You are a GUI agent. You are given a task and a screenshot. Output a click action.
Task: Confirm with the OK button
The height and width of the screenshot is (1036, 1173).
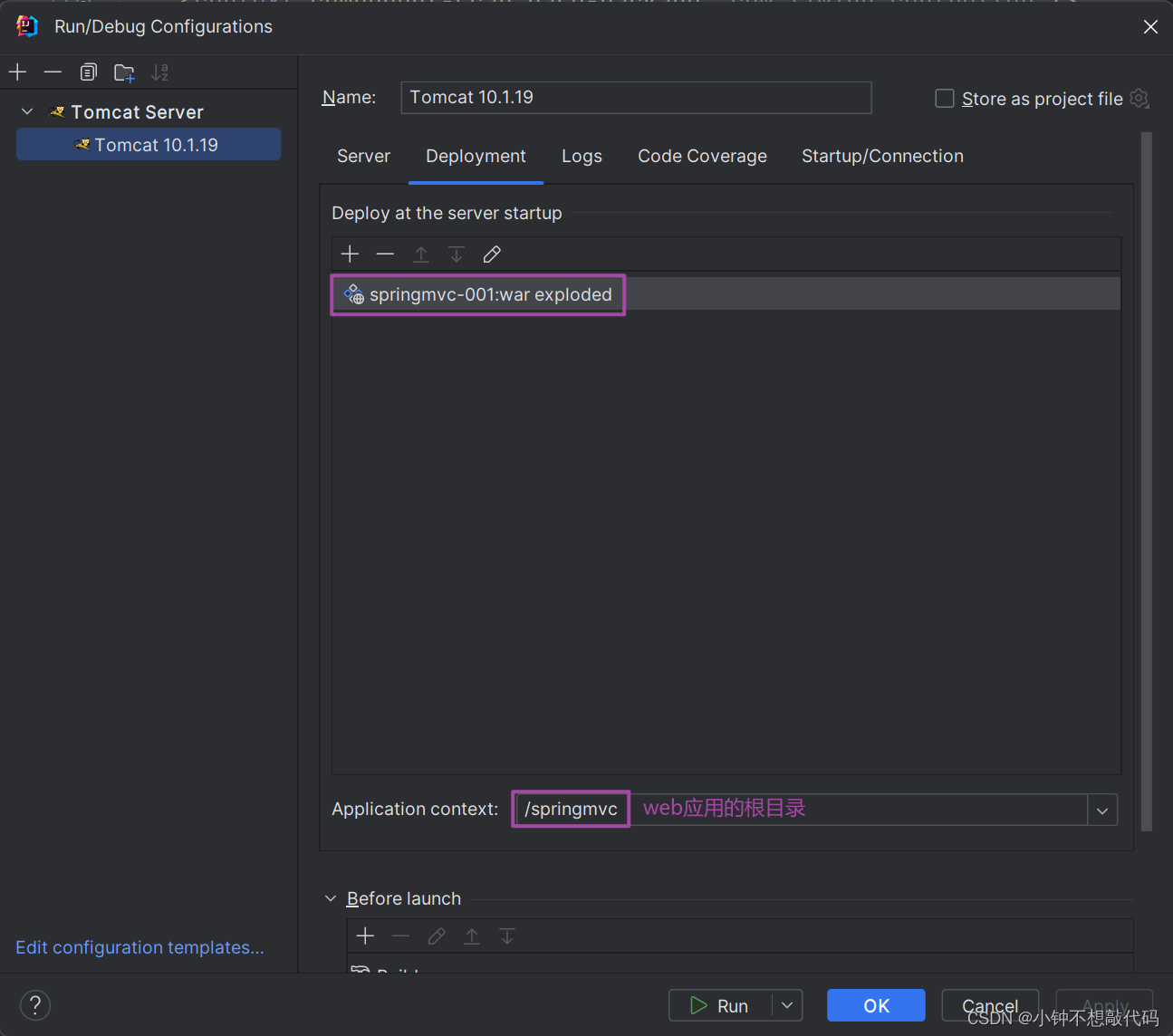point(876,1005)
